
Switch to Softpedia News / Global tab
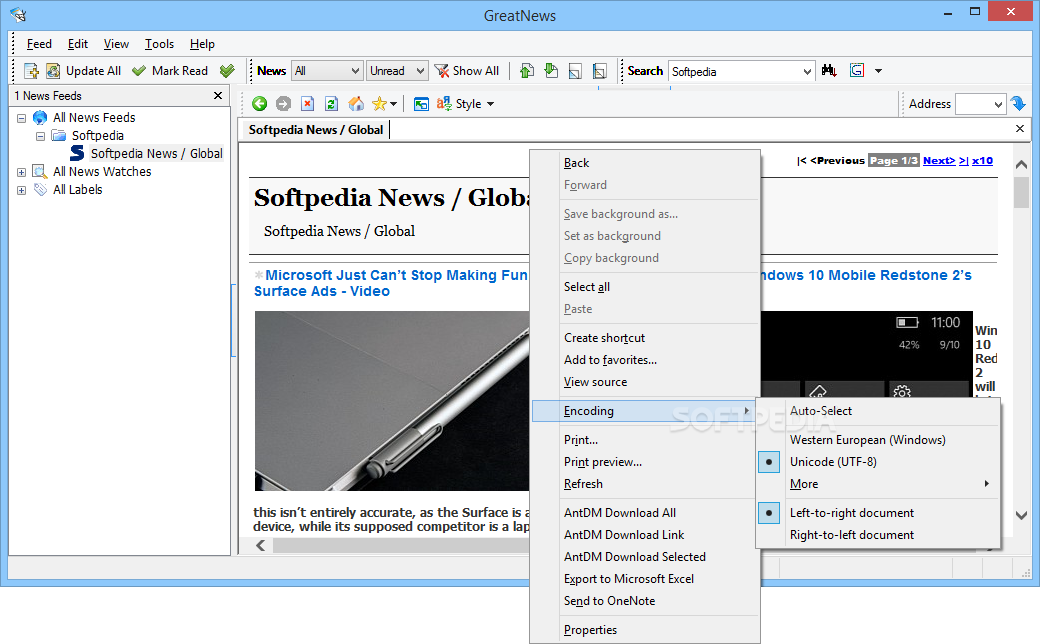pyautogui.click(x=316, y=130)
